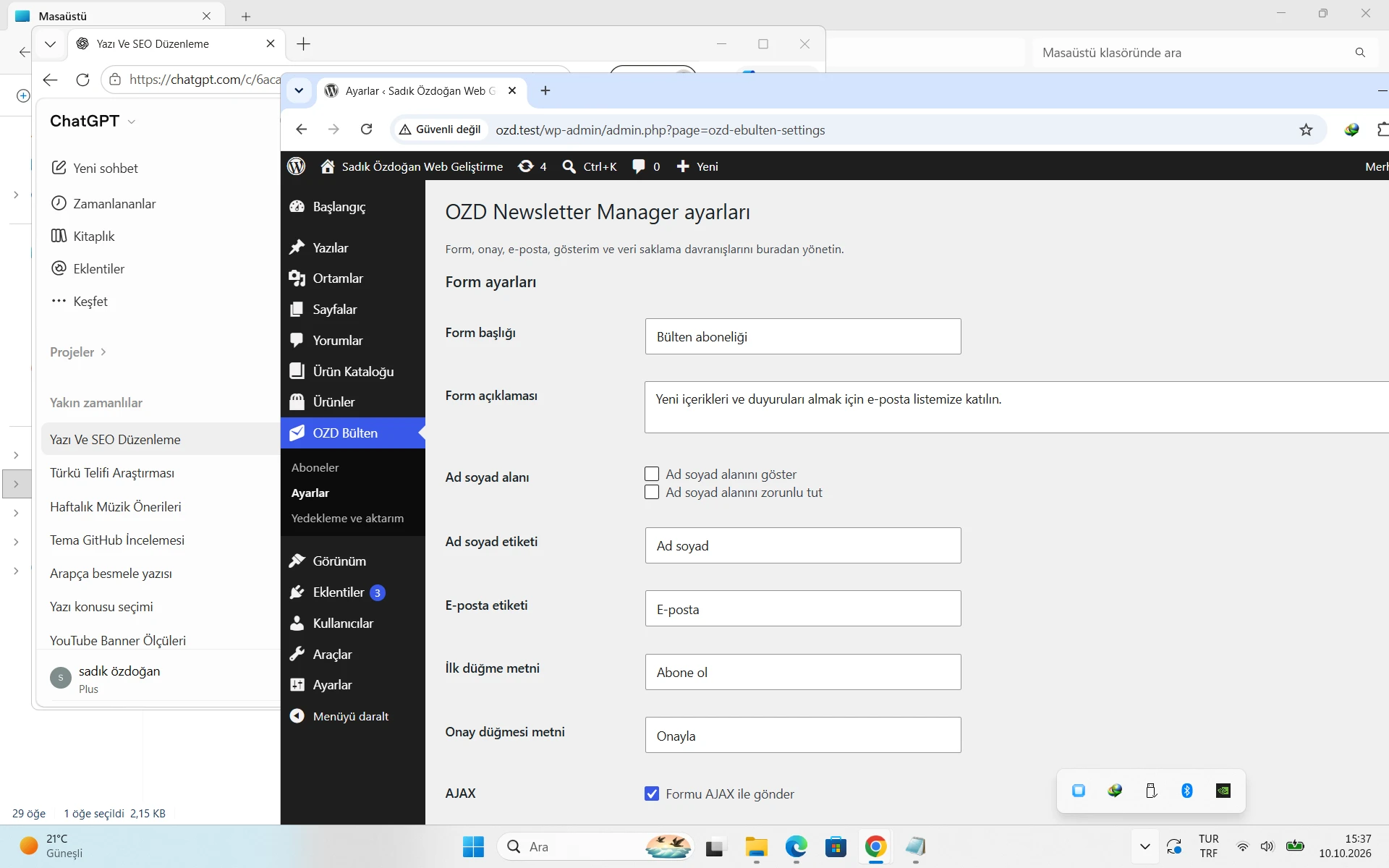
Task: Go to Eklentiler in WordPress sidebar
Action: click(x=339, y=592)
